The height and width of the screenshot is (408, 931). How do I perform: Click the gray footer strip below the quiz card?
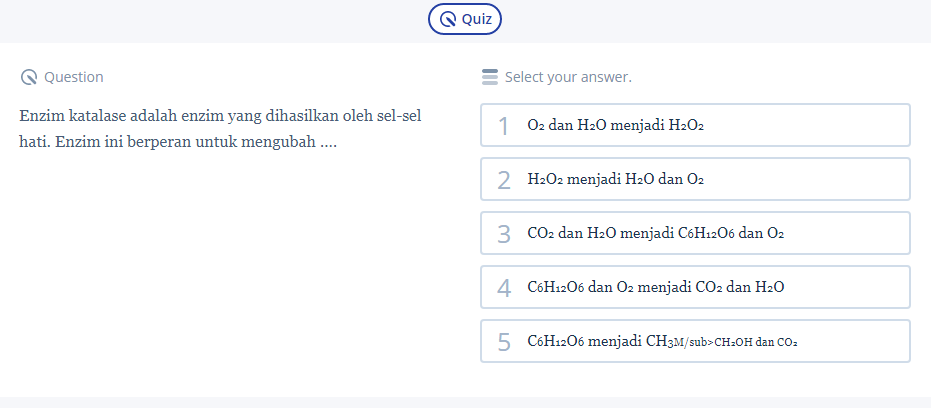pyautogui.click(x=465, y=402)
